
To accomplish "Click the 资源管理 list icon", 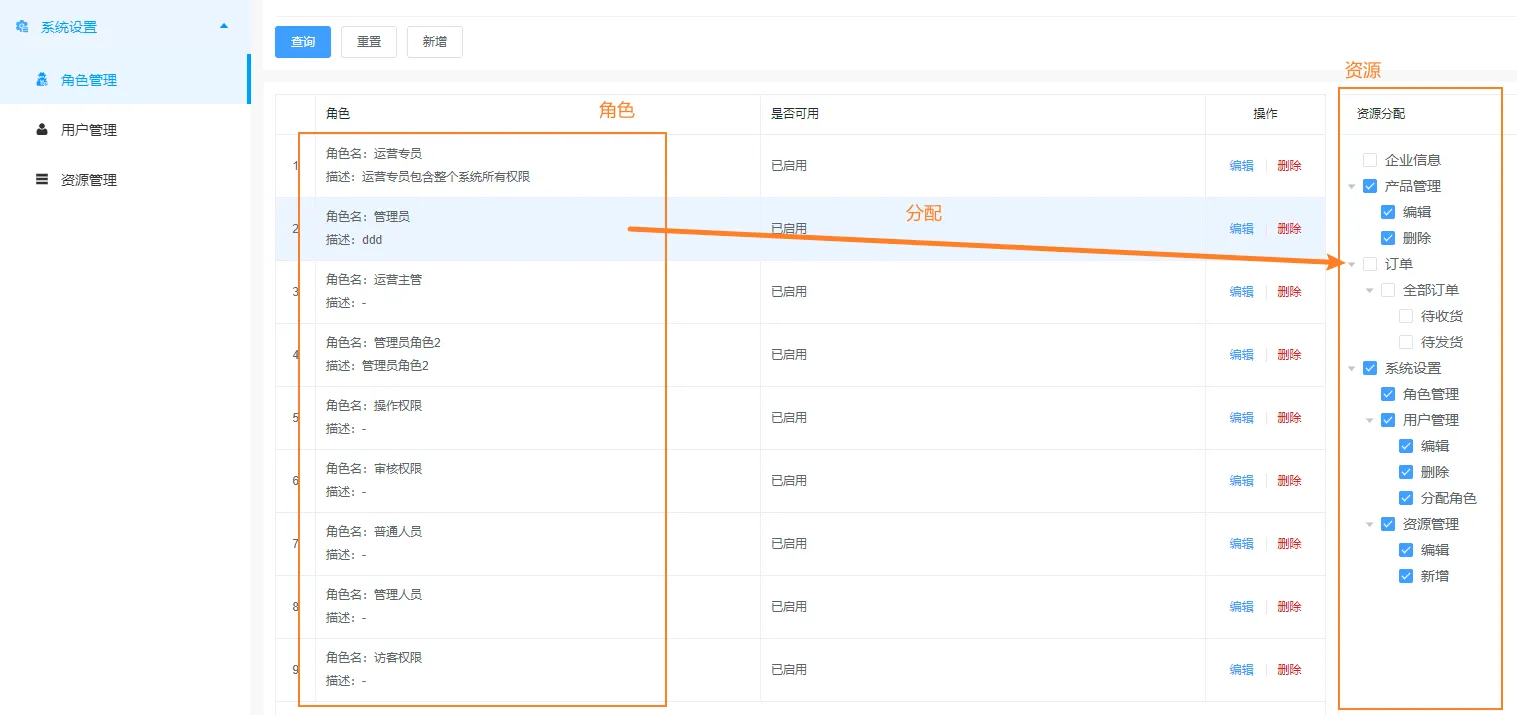I will tap(42, 180).
